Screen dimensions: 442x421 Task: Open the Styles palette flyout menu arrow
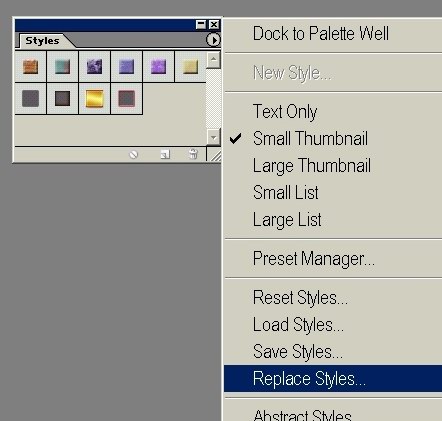point(213,40)
